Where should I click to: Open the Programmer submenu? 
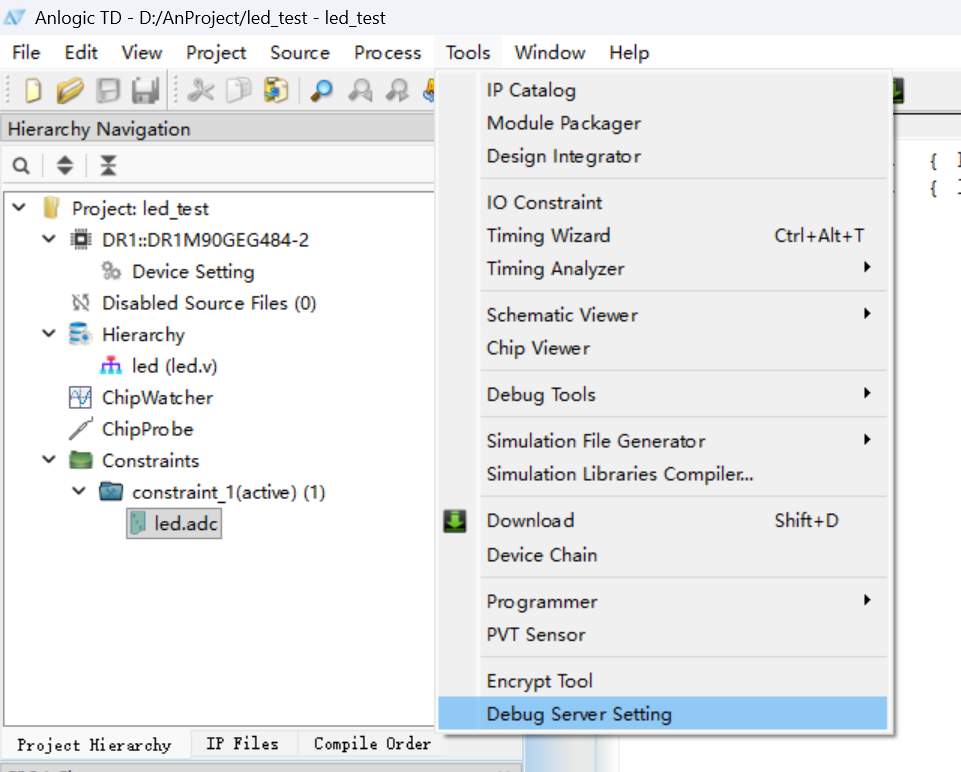click(x=663, y=601)
